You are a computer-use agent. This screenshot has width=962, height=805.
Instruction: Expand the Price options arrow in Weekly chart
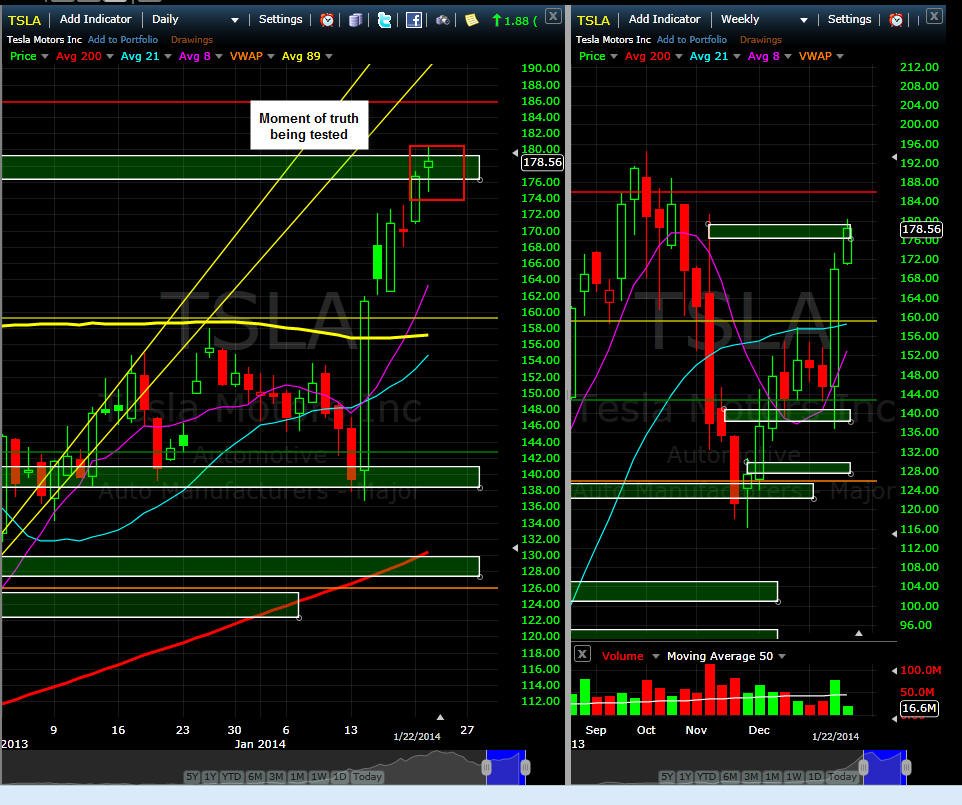coord(614,56)
